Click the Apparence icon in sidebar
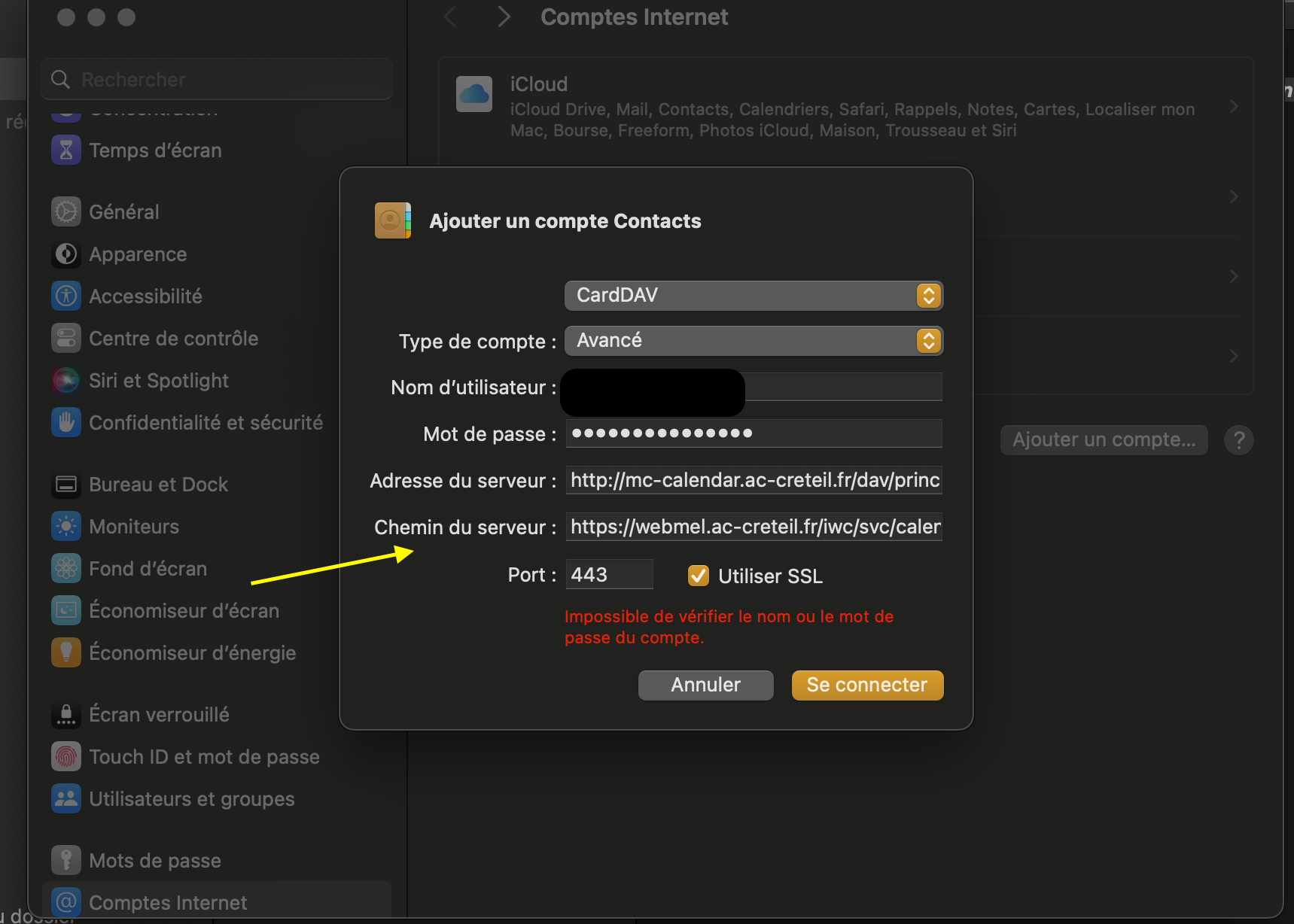Screen dimensions: 1294x924 [66, 254]
